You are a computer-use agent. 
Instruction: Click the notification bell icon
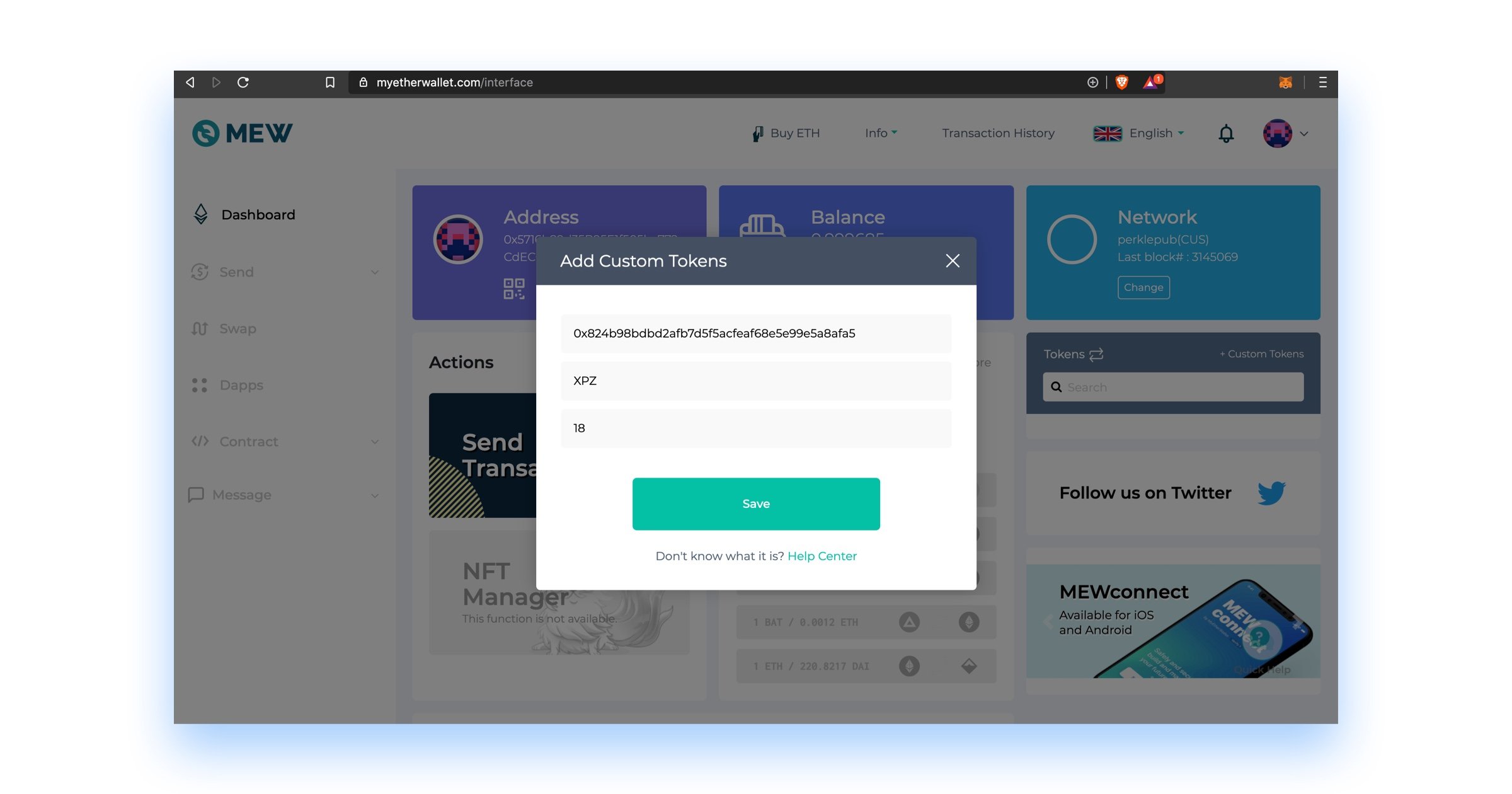(x=1227, y=133)
